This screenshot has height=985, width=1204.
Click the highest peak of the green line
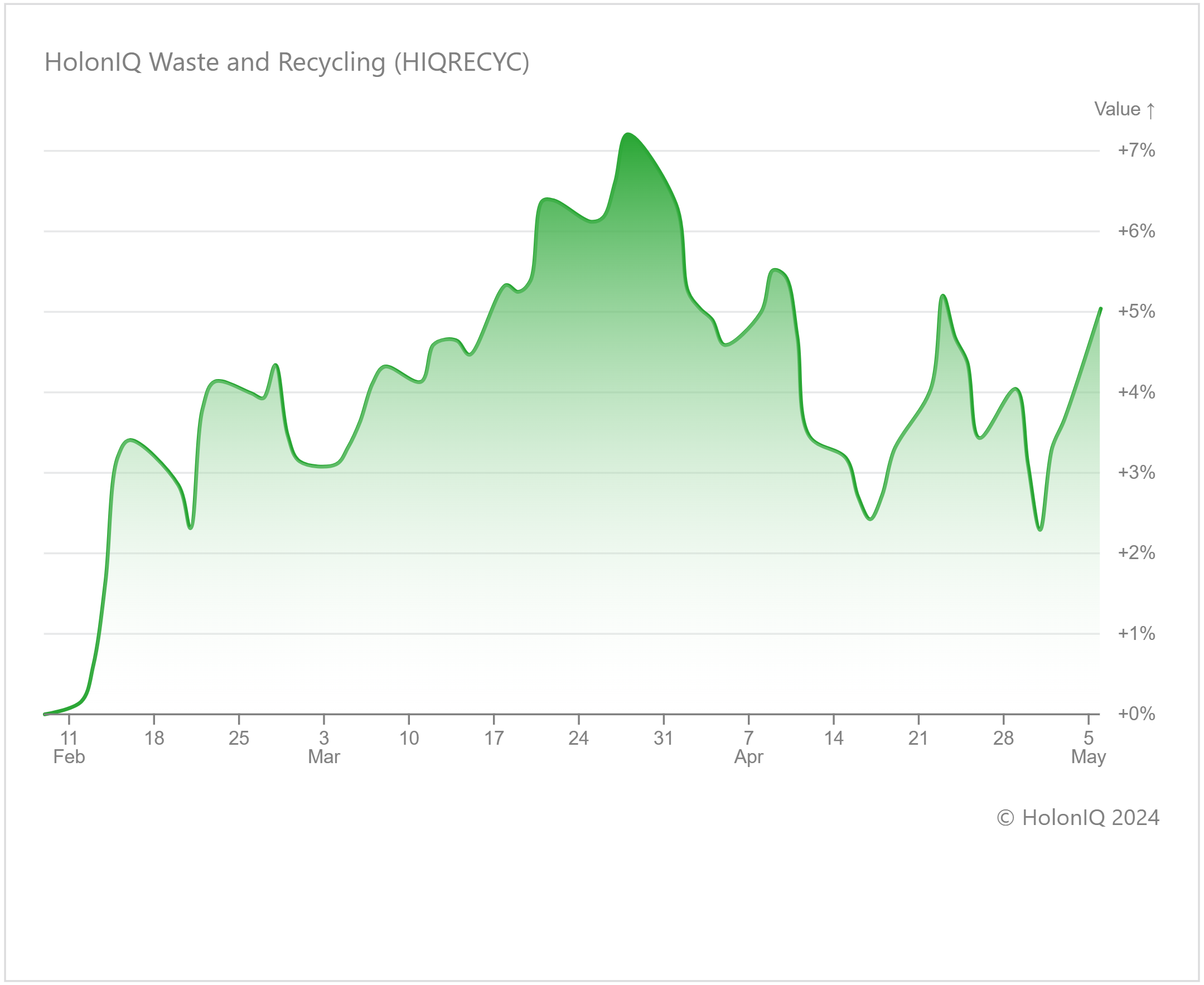pyautogui.click(x=627, y=134)
